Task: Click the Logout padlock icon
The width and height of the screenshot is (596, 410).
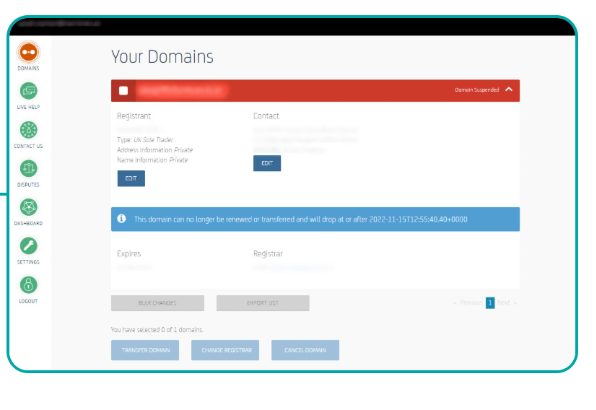Action: tap(29, 285)
